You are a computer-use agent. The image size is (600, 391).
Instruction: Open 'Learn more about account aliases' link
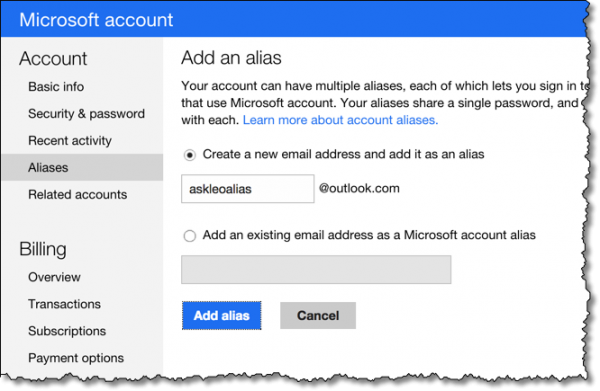pos(340,120)
